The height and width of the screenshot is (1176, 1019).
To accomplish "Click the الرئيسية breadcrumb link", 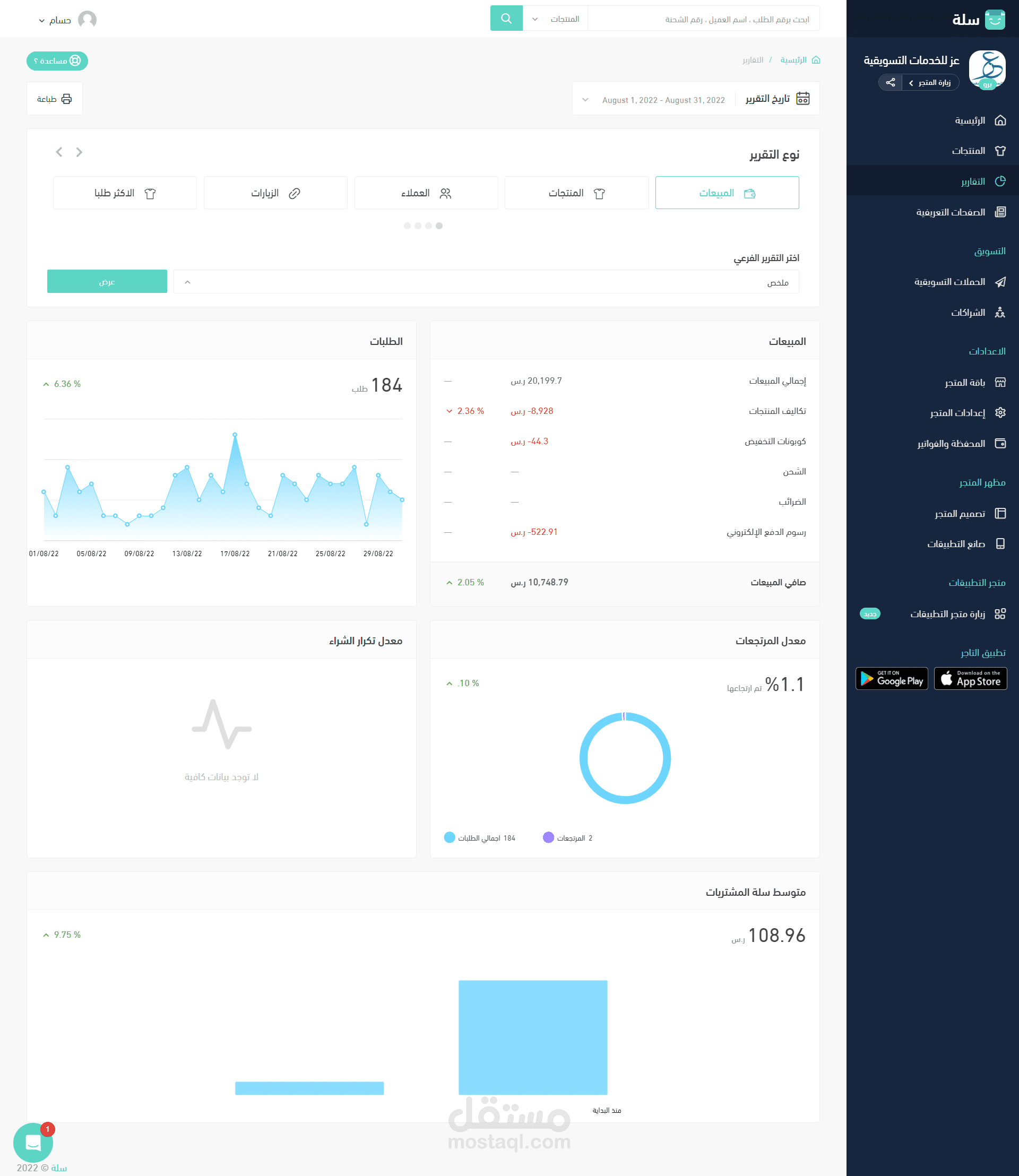I will pos(793,60).
